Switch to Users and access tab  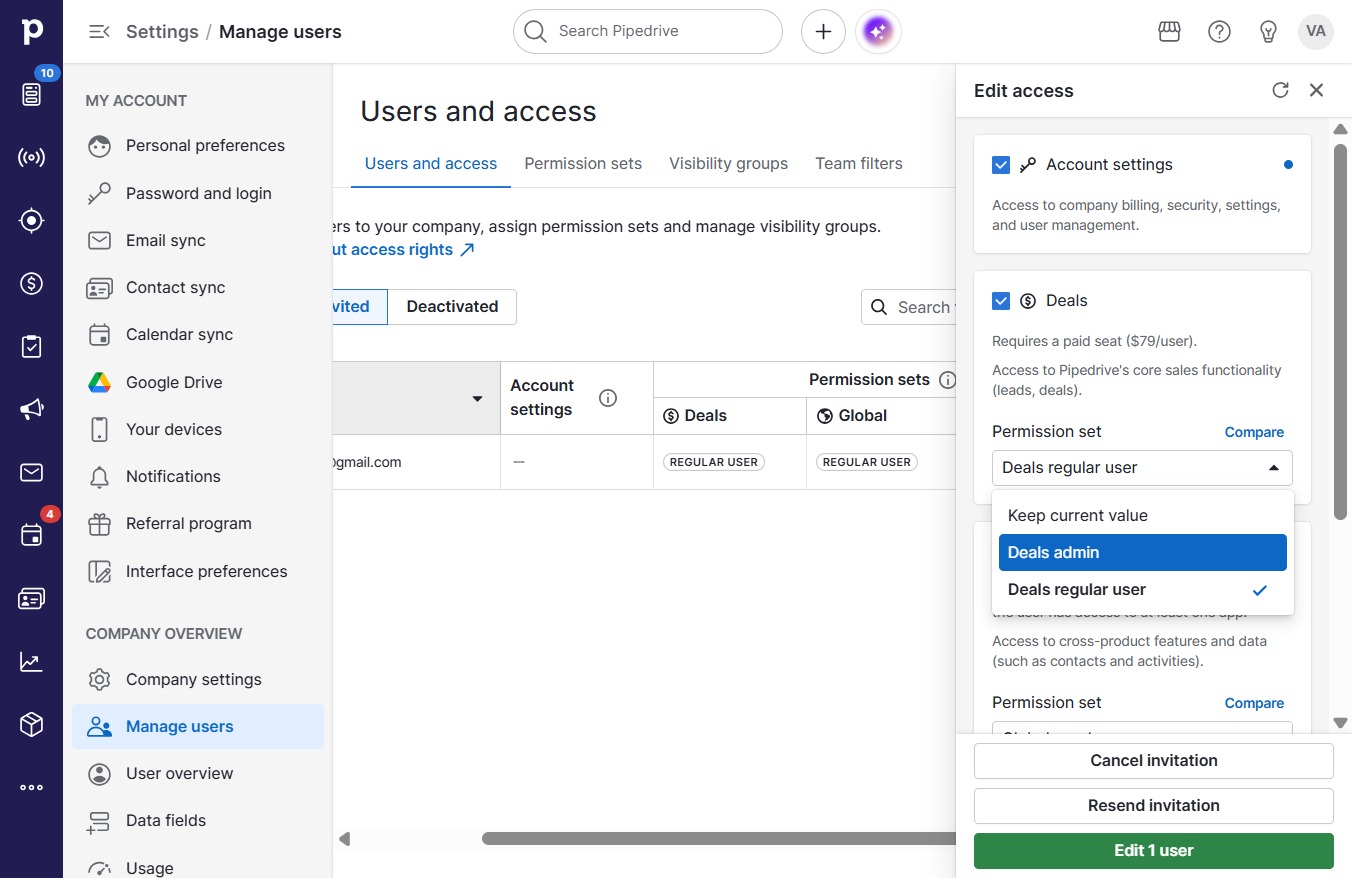pyautogui.click(x=431, y=164)
